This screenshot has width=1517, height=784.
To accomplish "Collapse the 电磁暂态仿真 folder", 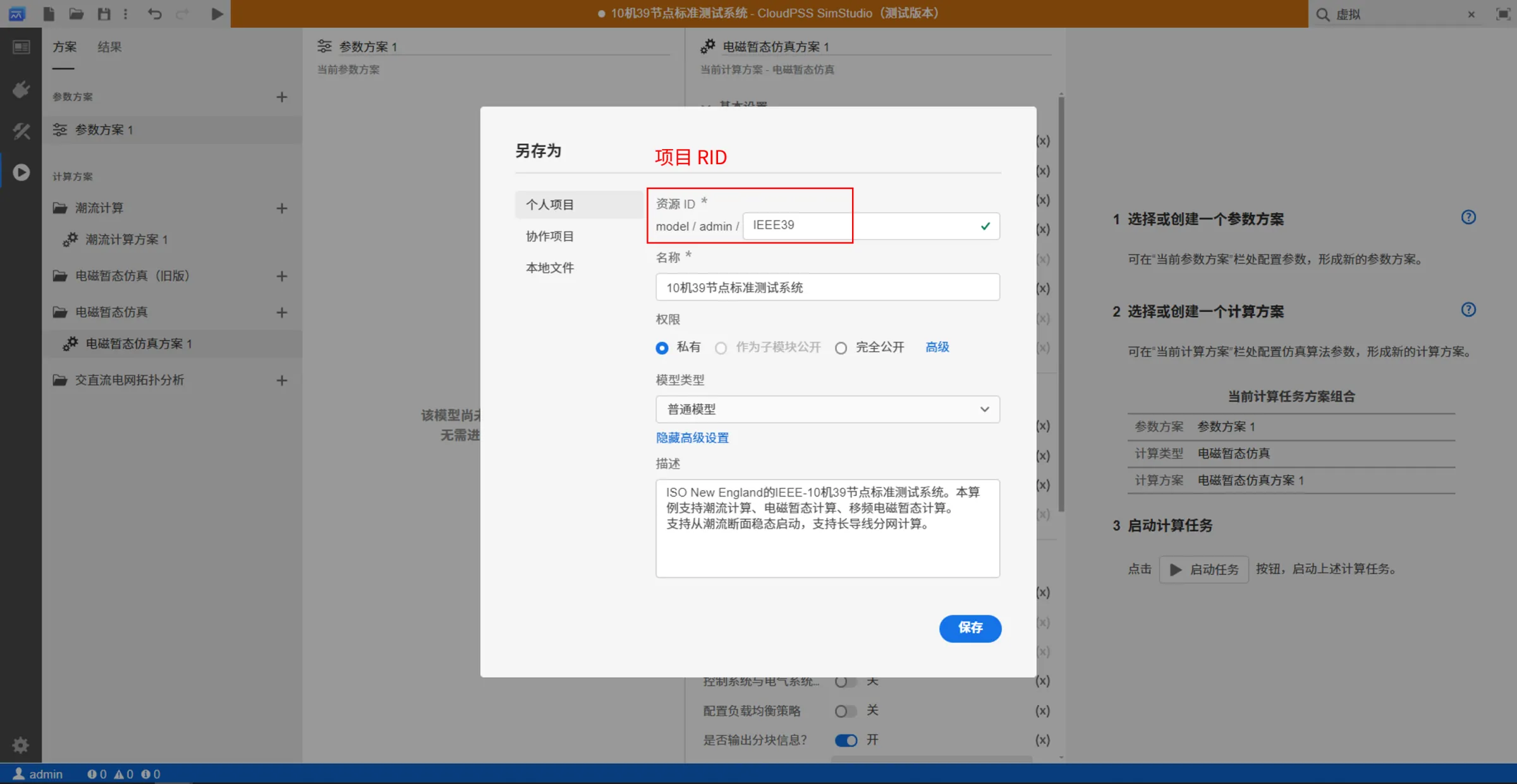I will pos(60,312).
